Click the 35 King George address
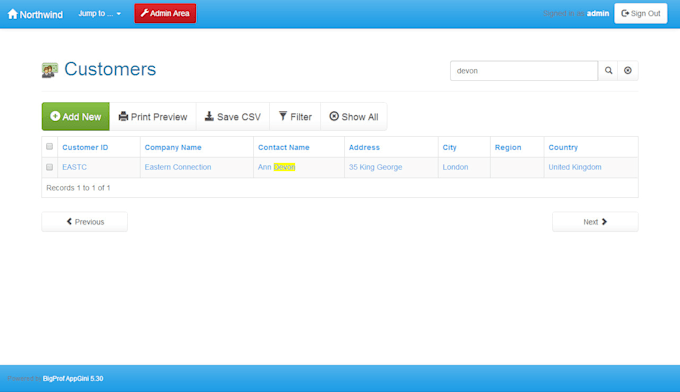Viewport: 680px width, 392px height. [x=375, y=167]
